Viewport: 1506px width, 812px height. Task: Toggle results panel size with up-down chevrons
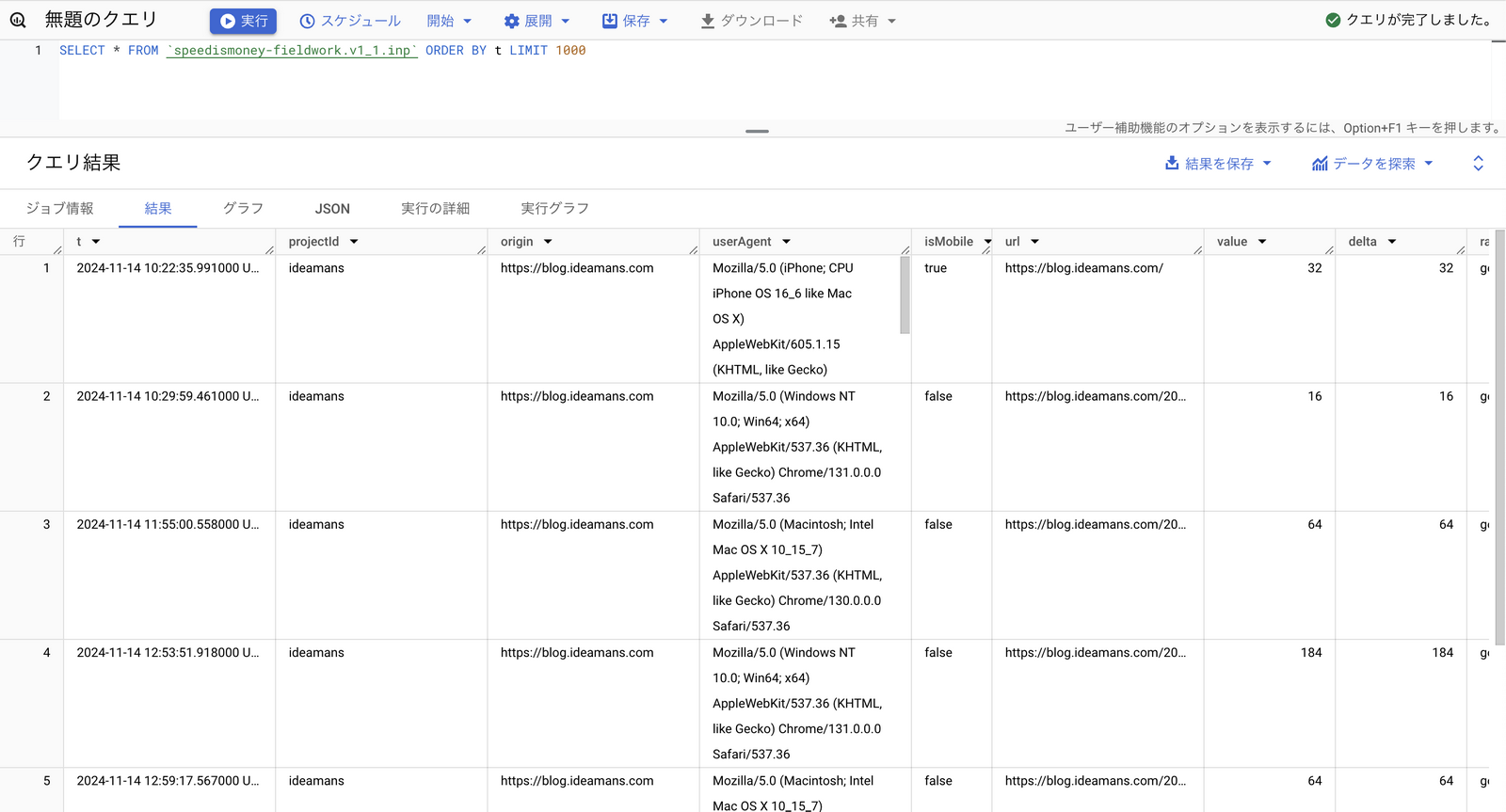click(1478, 164)
